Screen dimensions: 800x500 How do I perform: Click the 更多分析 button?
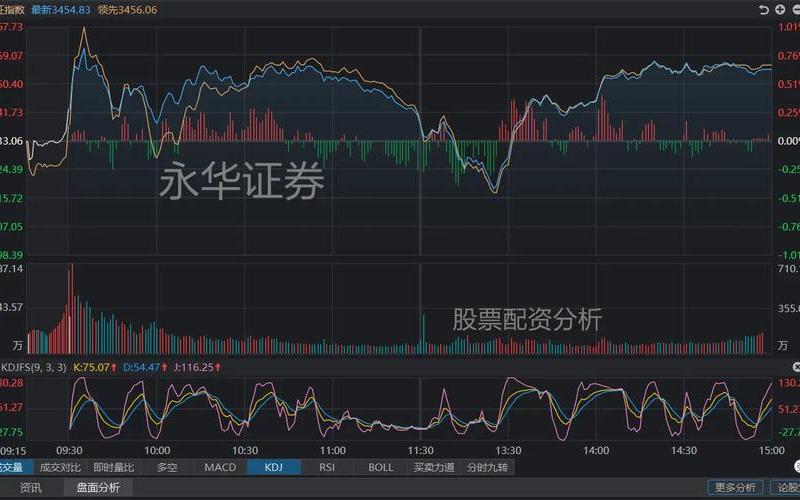coord(735,488)
